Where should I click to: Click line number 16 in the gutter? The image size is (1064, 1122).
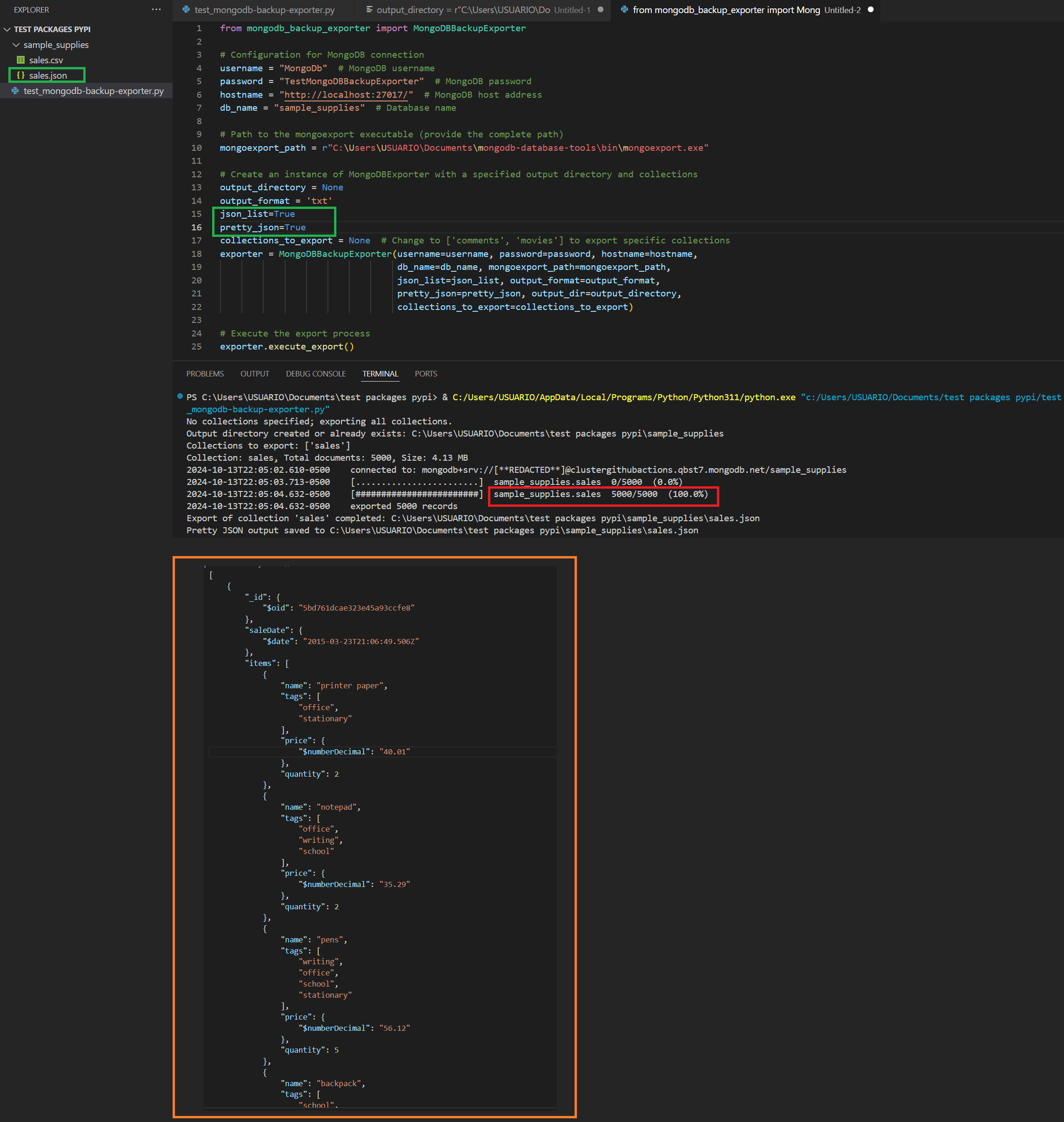pyautogui.click(x=196, y=228)
